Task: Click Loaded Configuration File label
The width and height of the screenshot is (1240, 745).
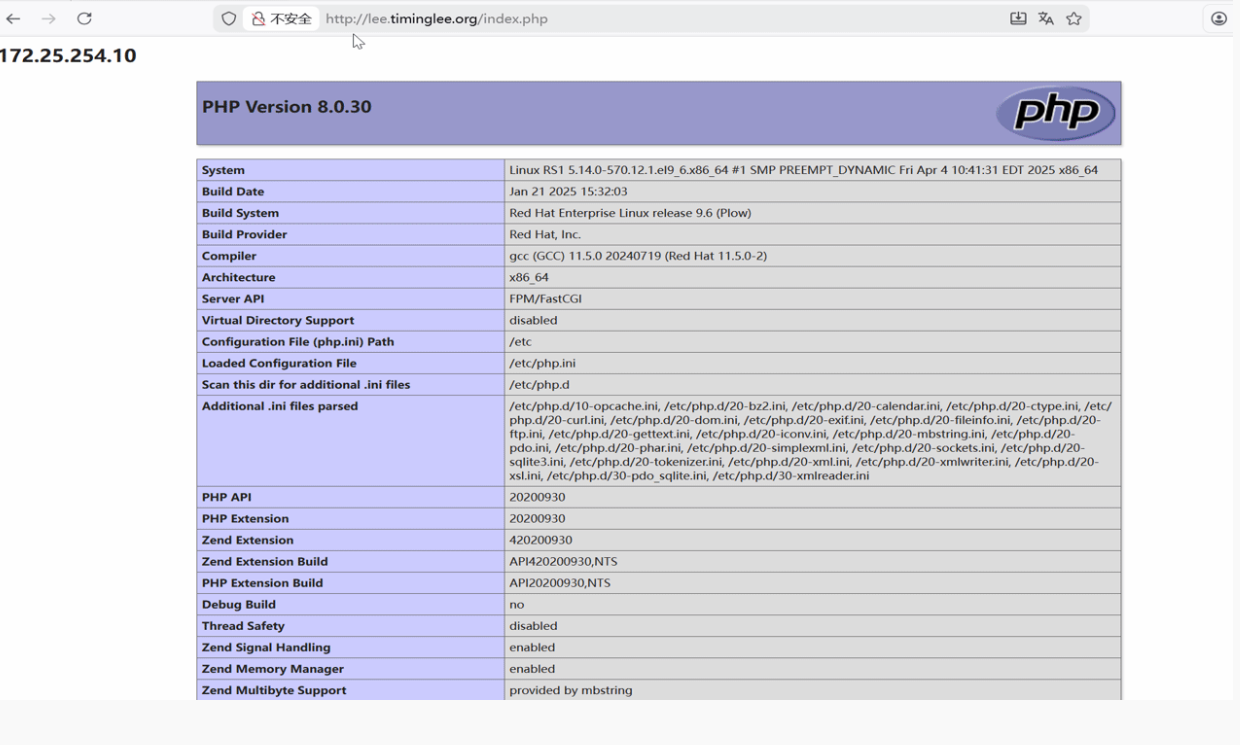Action: [x=279, y=363]
